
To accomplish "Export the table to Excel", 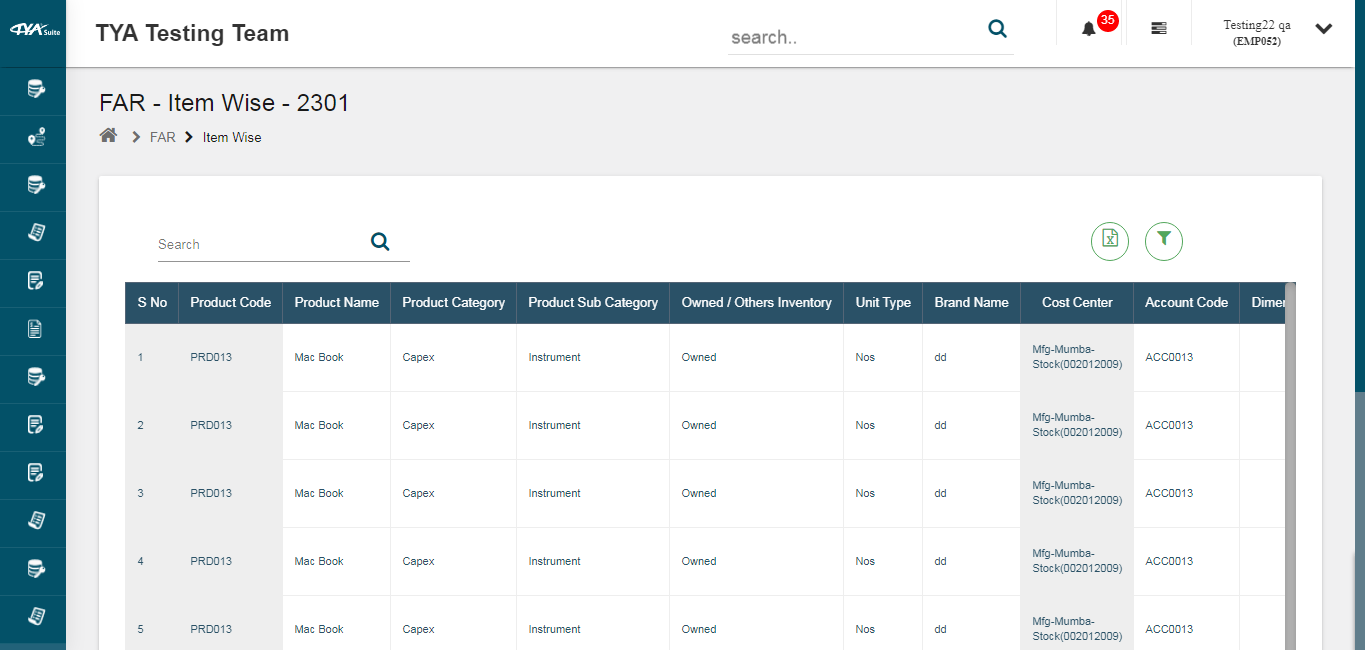I will 1109,241.
